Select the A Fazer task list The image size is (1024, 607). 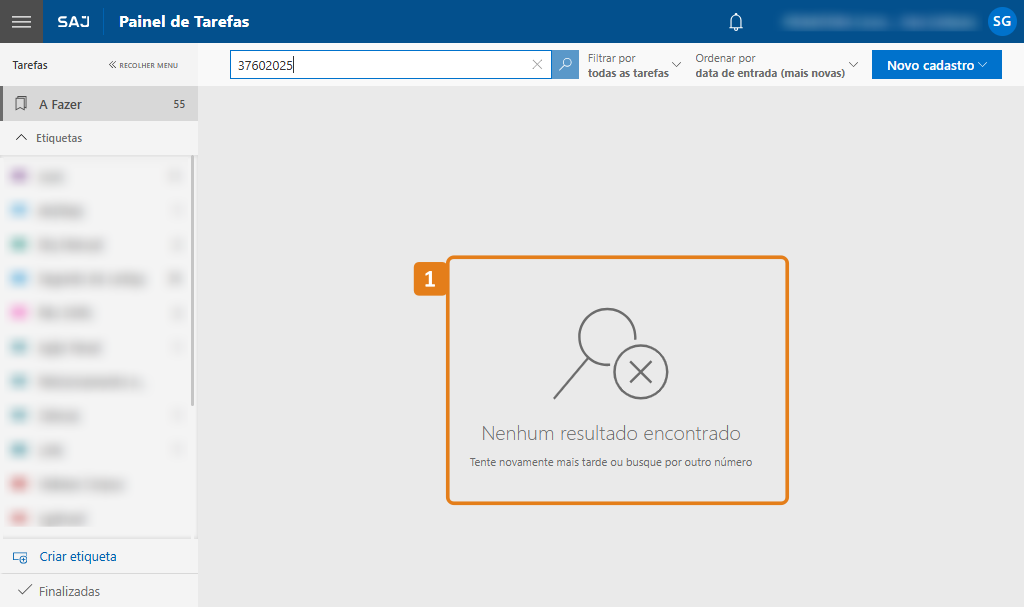coord(98,104)
